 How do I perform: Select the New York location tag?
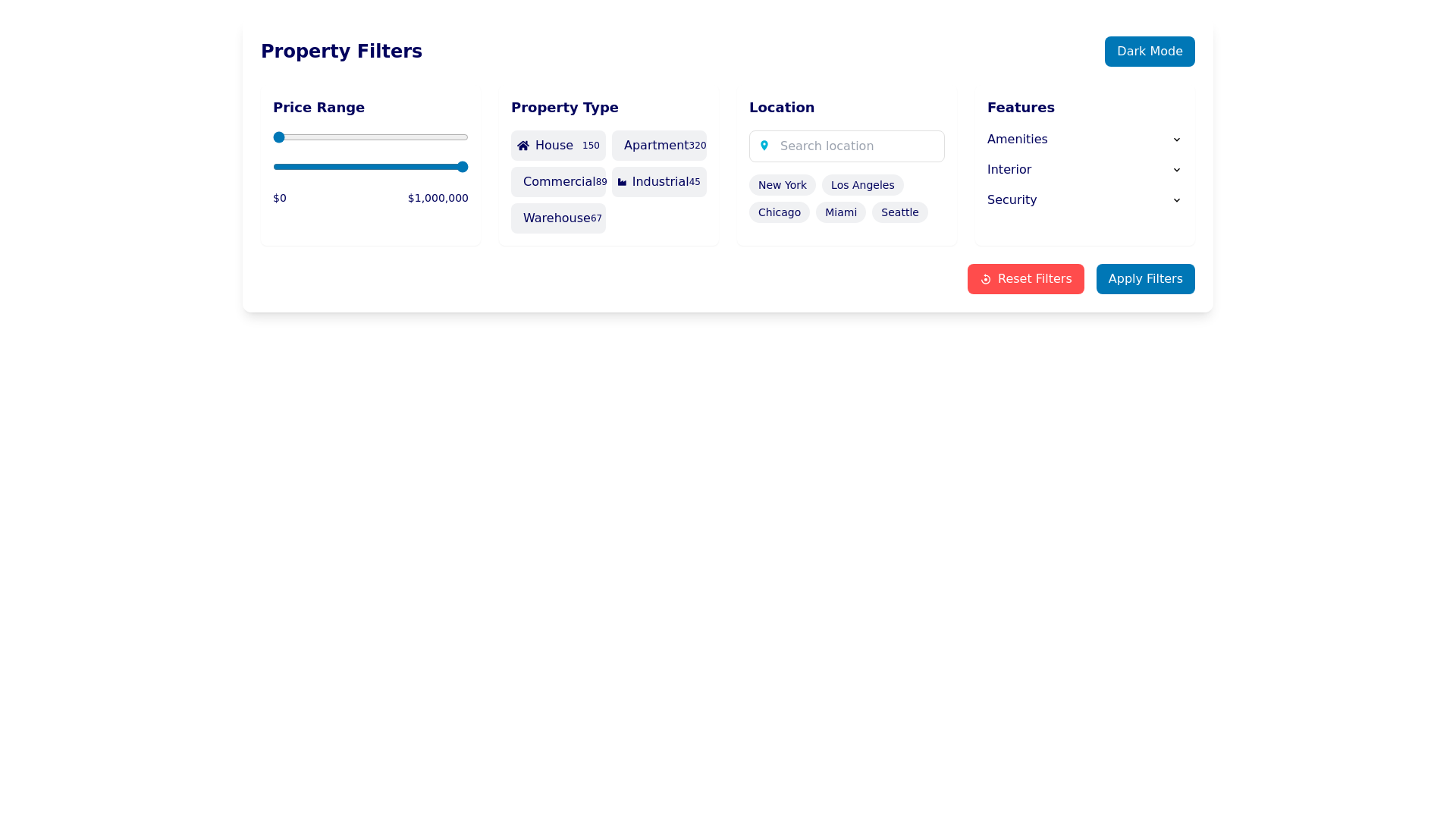coord(782,185)
